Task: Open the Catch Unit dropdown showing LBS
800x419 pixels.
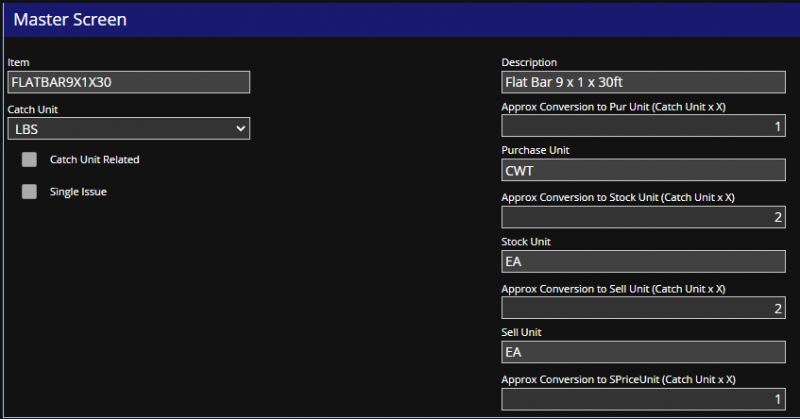Action: (128, 128)
